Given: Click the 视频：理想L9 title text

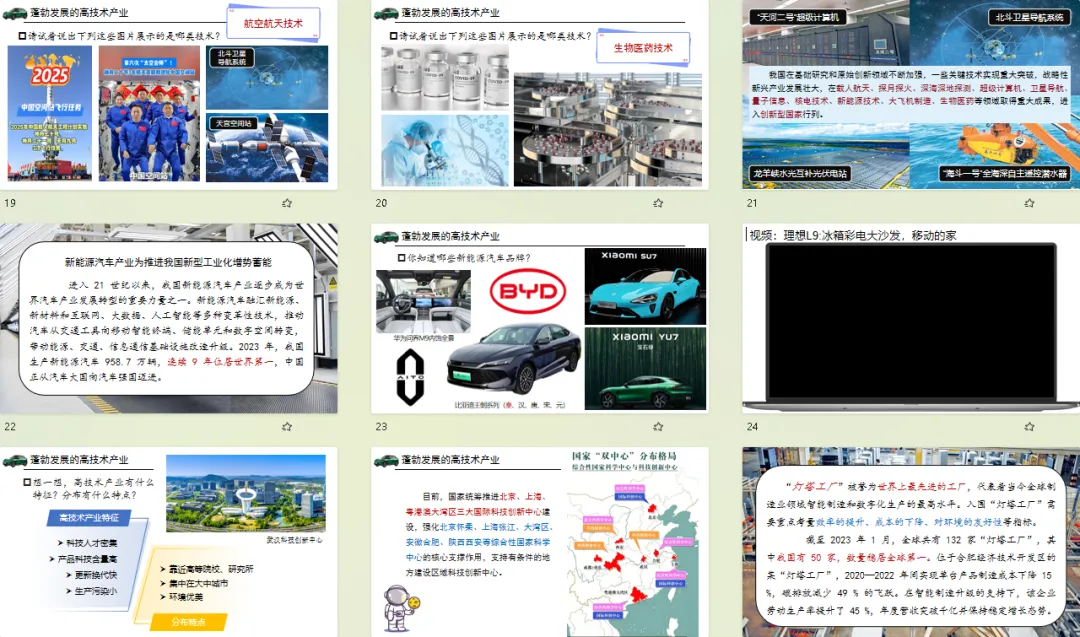Looking at the screenshot, I should click(852, 236).
